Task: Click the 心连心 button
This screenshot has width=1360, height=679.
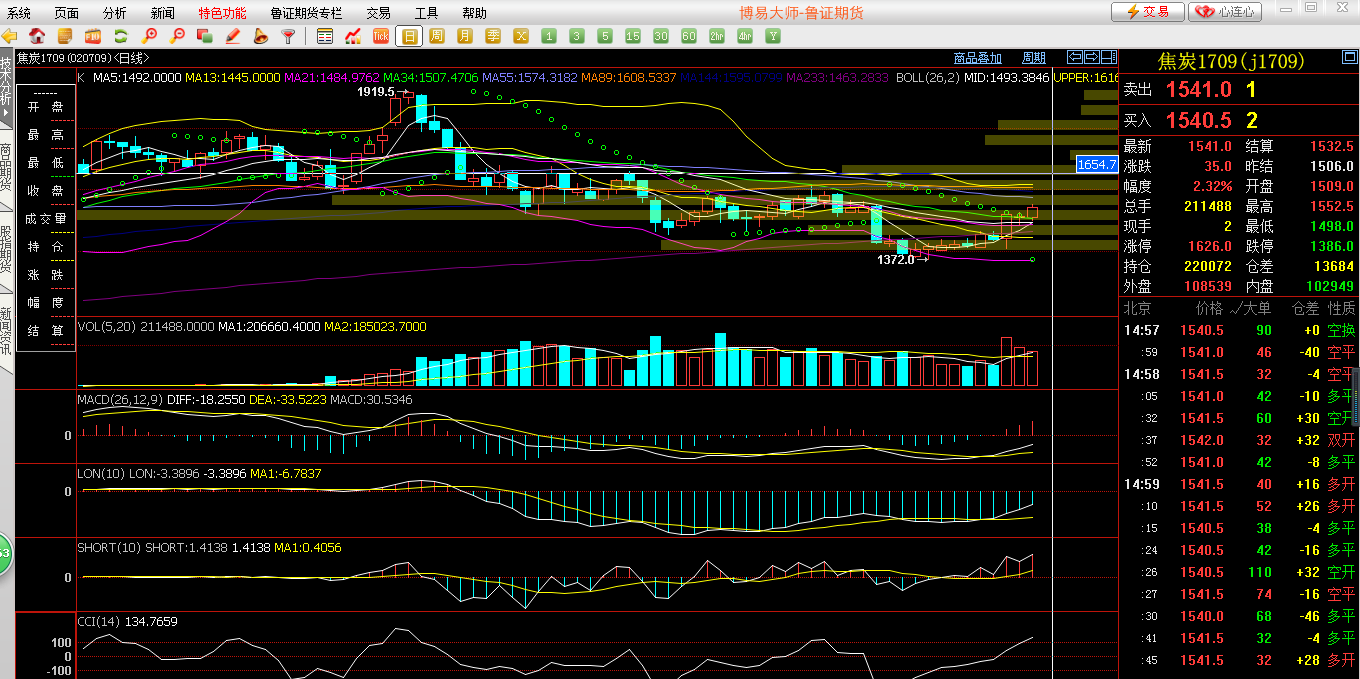Action: [1225, 12]
